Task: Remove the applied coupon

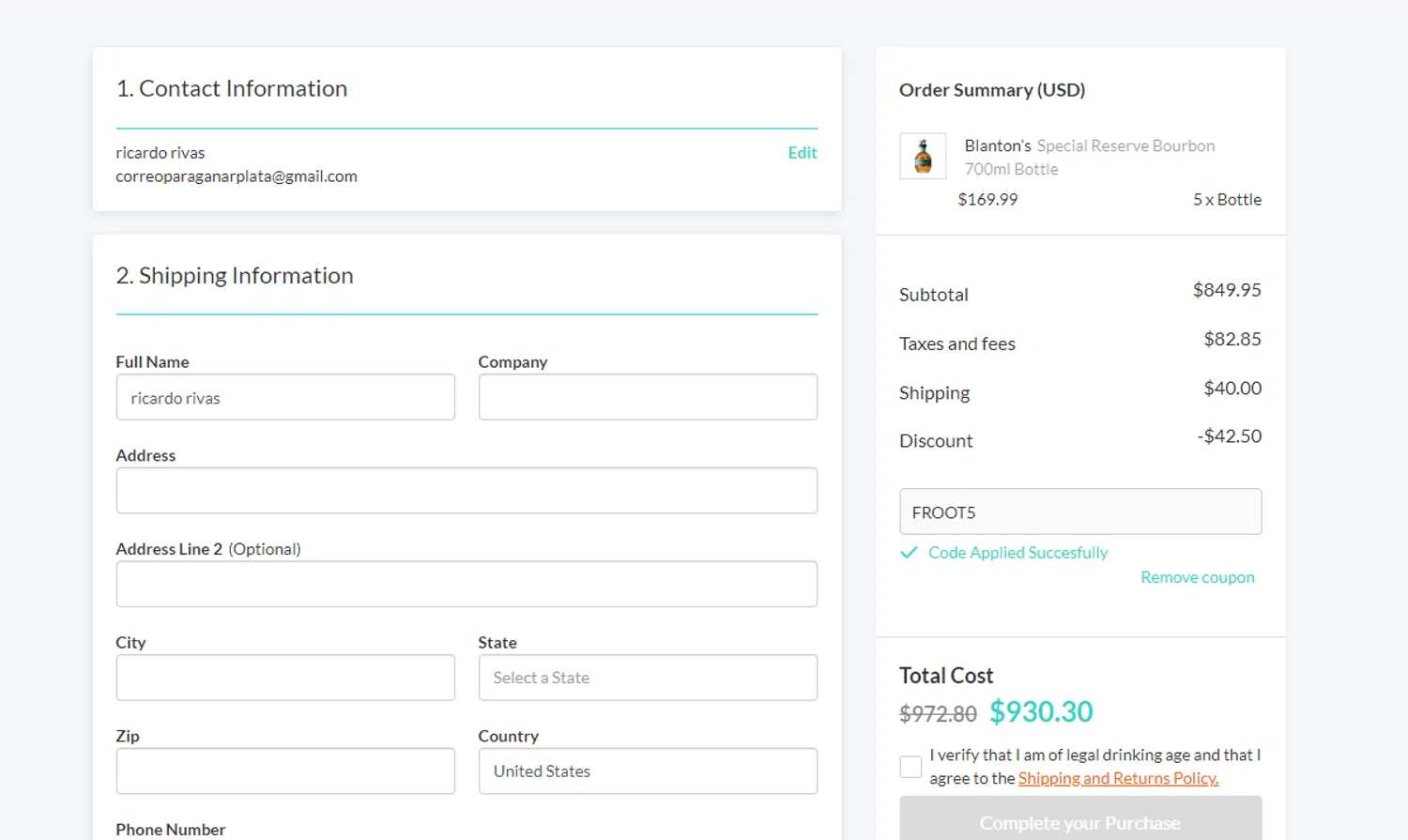Action: 1197,577
